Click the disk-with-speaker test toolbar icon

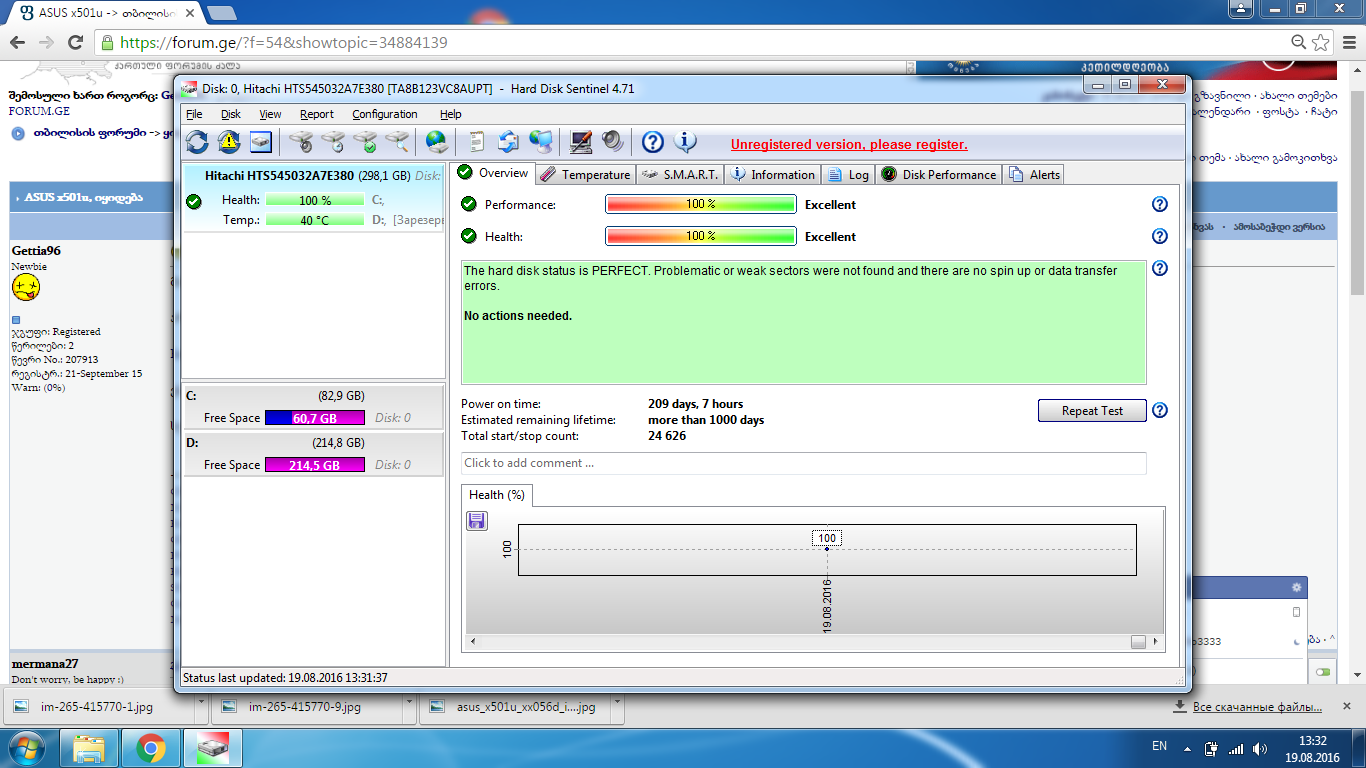[301, 142]
